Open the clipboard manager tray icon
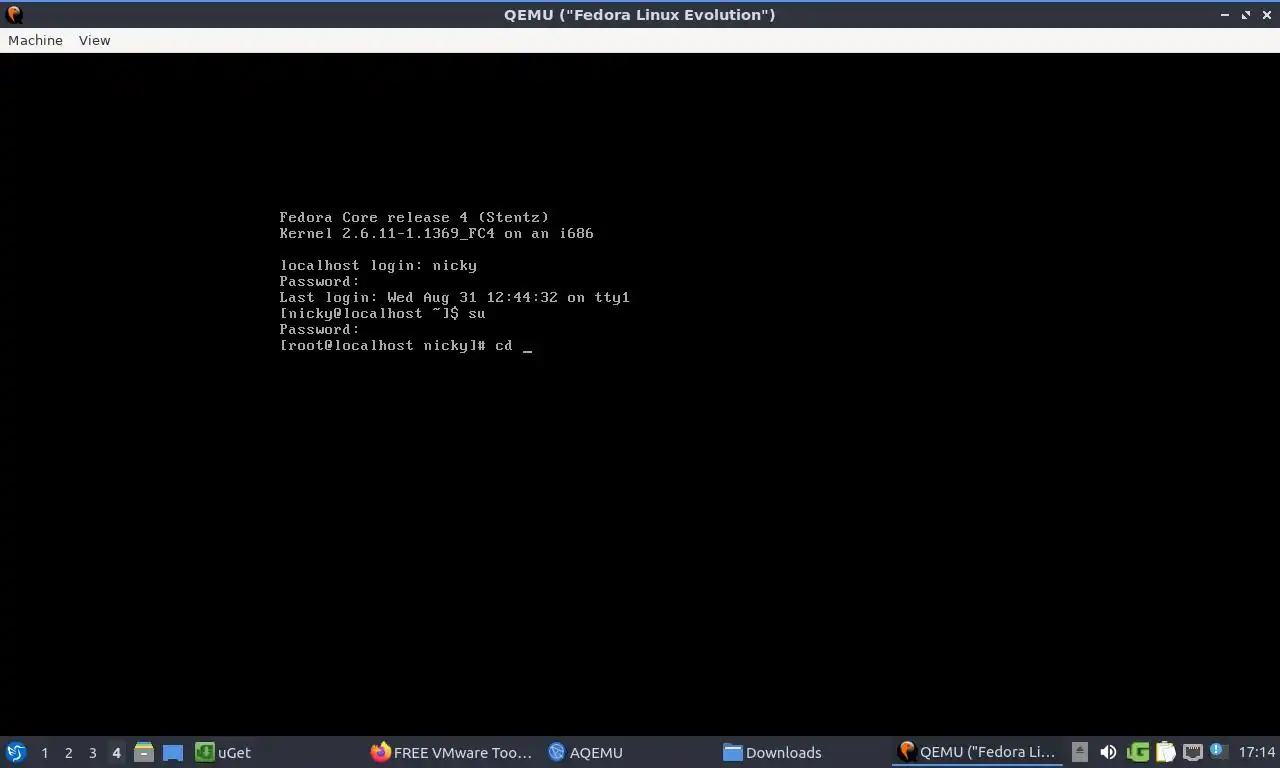The width and height of the screenshot is (1280, 768). [x=1165, y=752]
